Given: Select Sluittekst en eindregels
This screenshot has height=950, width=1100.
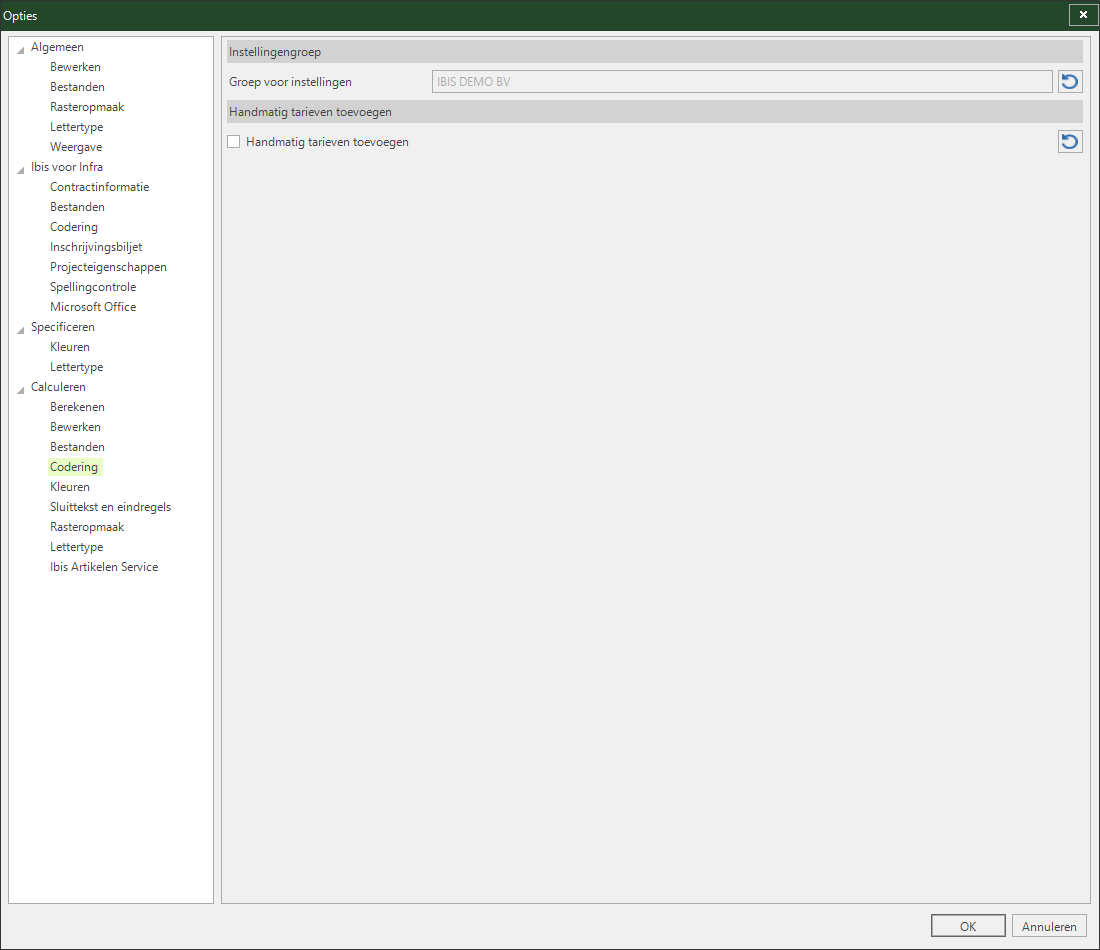Looking at the screenshot, I should 110,507.
